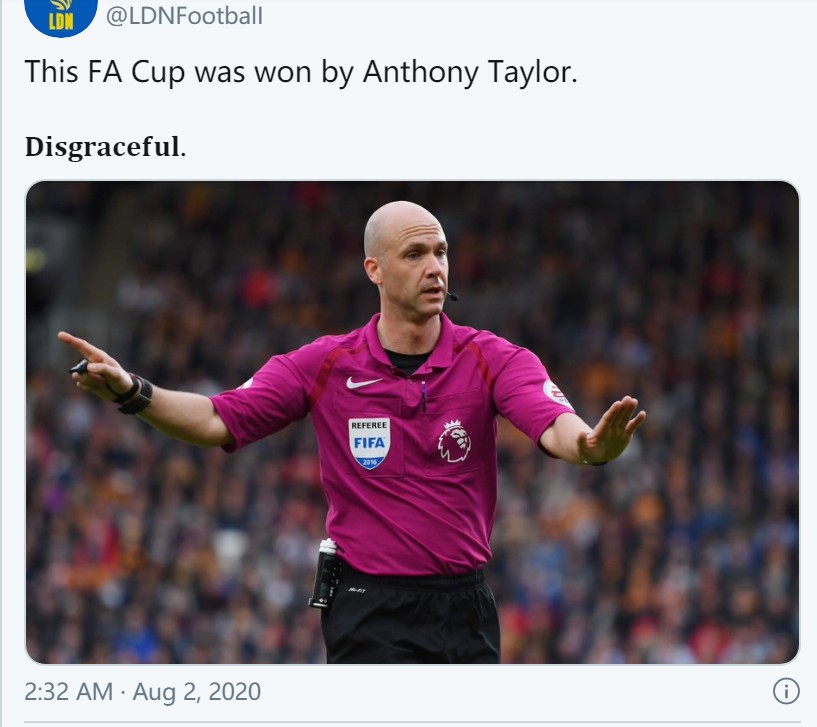
Task: Open the referee photo attachment
Action: pos(412,422)
